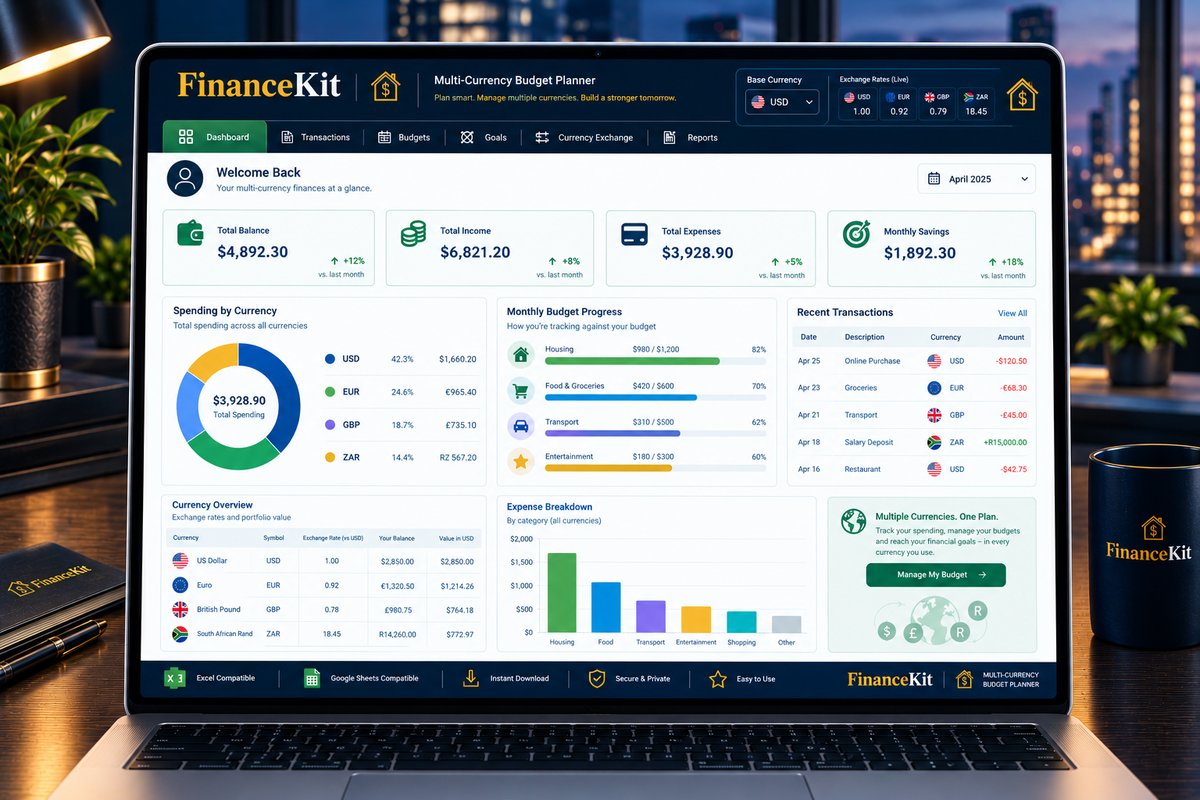
Task: Click the Shopping bar label in Expense Breakdown
Action: [741, 642]
